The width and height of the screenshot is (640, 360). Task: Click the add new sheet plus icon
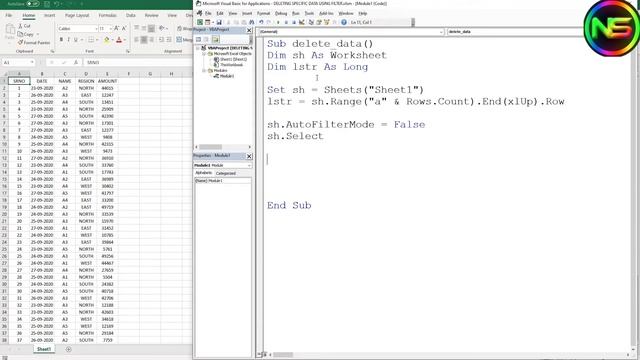click(x=69, y=349)
